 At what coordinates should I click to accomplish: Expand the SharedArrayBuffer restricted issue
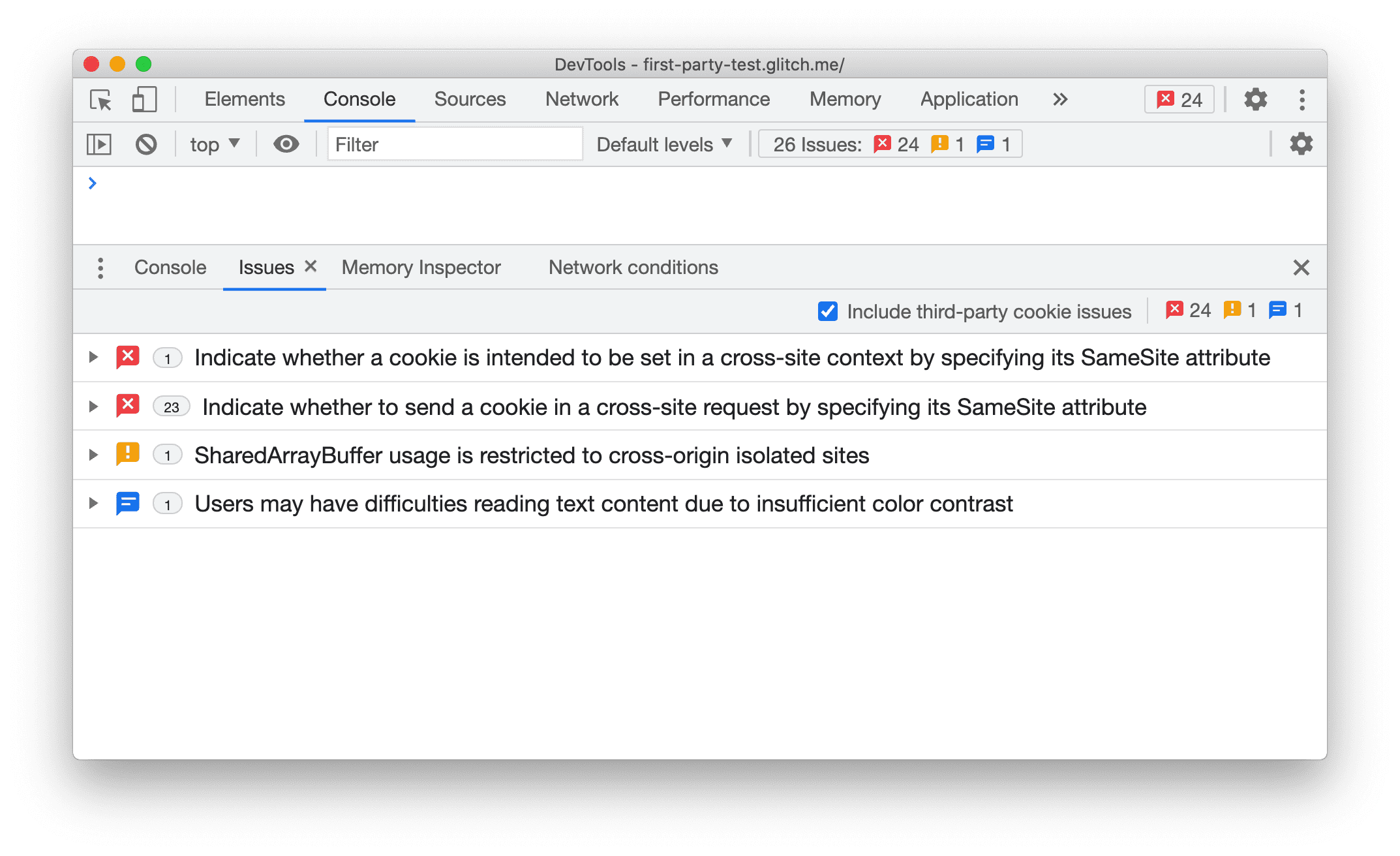[x=92, y=454]
